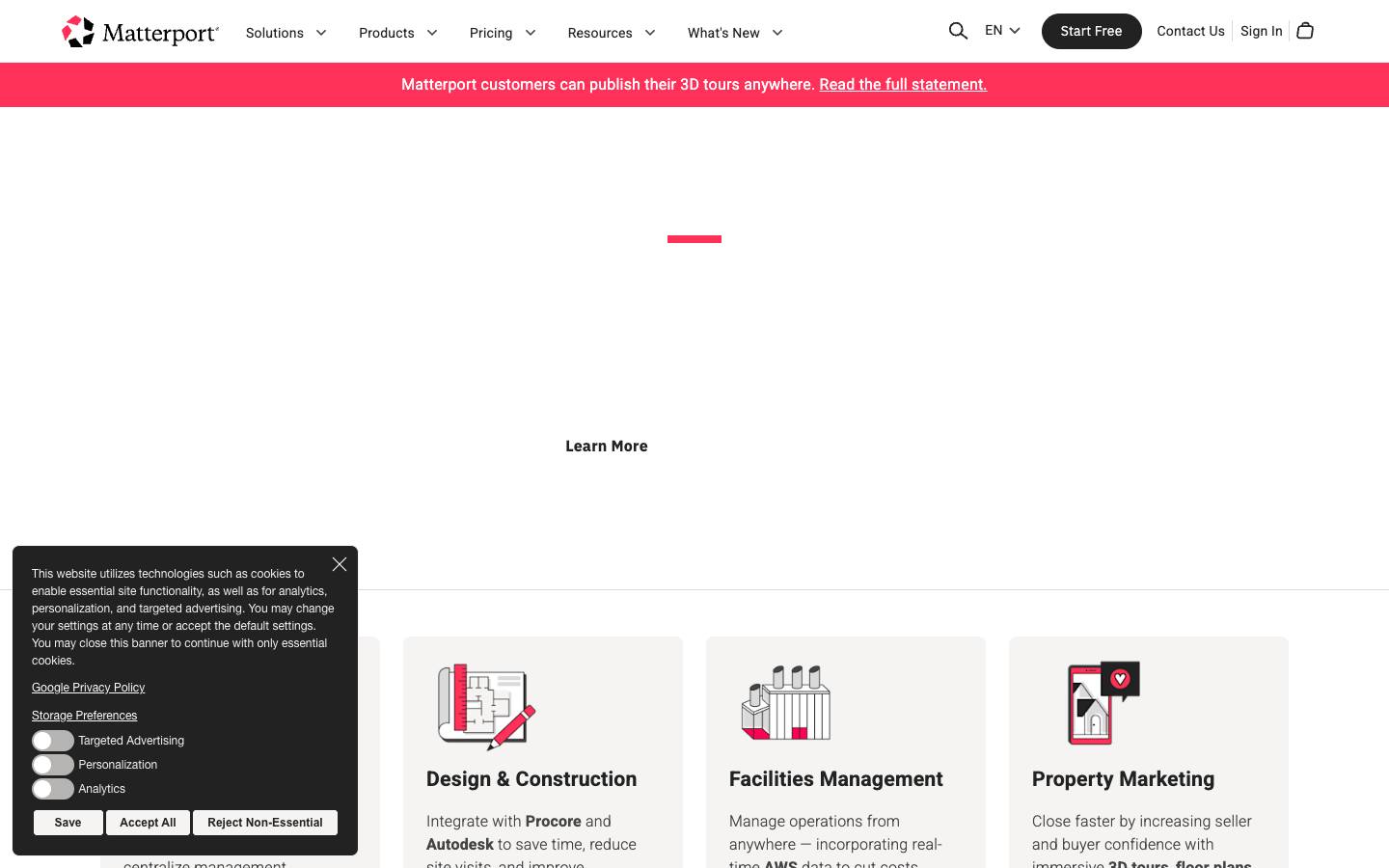Screen dimensions: 1389x868
Task: Expand the Solutions menu
Action: (x=286, y=33)
